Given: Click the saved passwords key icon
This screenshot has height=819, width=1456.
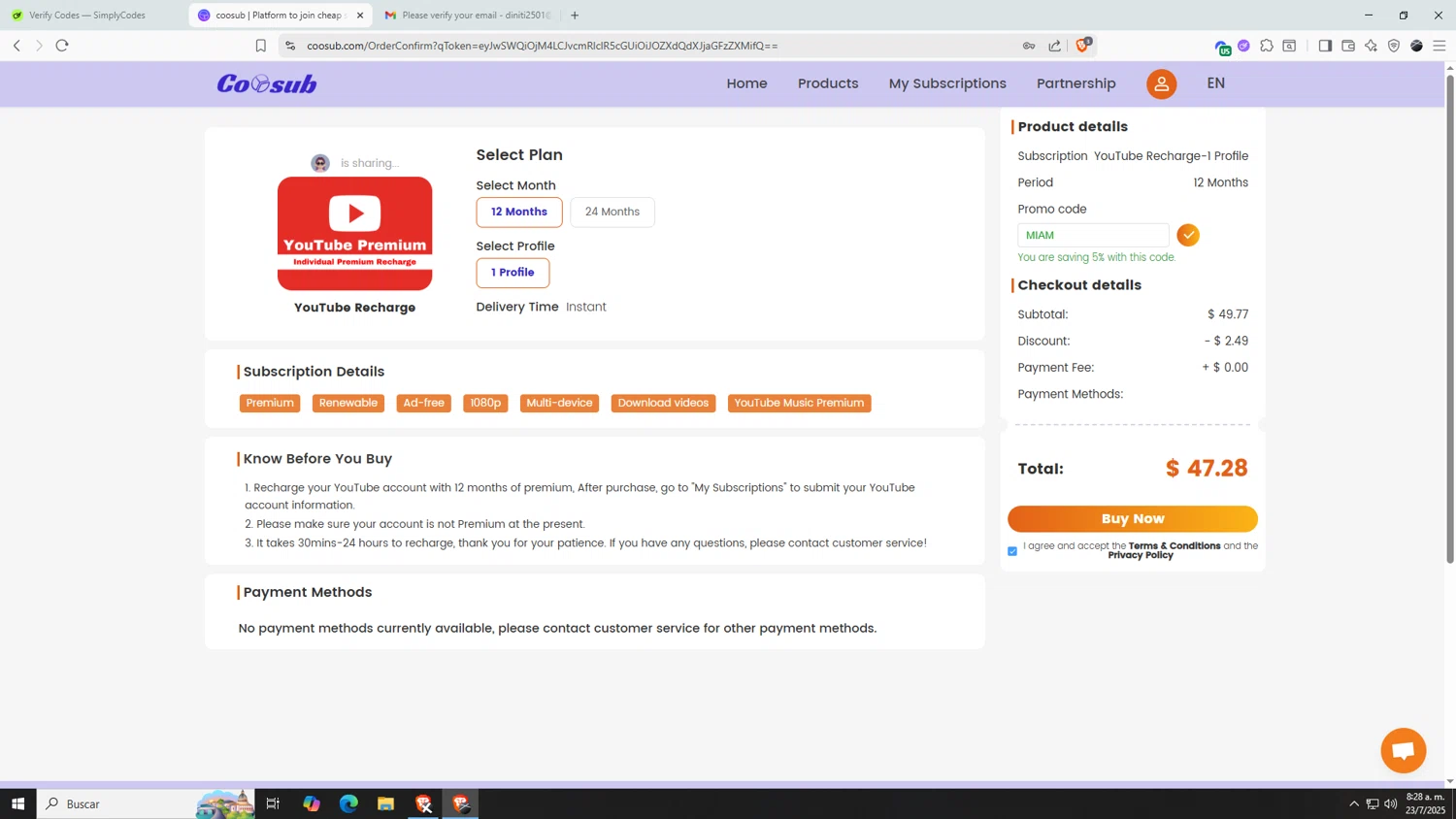Looking at the screenshot, I should 1029,46.
